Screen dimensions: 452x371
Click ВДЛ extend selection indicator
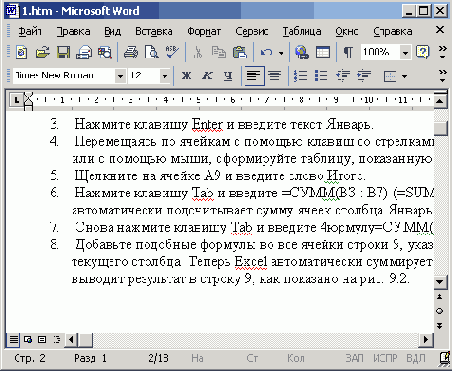(x=416, y=358)
